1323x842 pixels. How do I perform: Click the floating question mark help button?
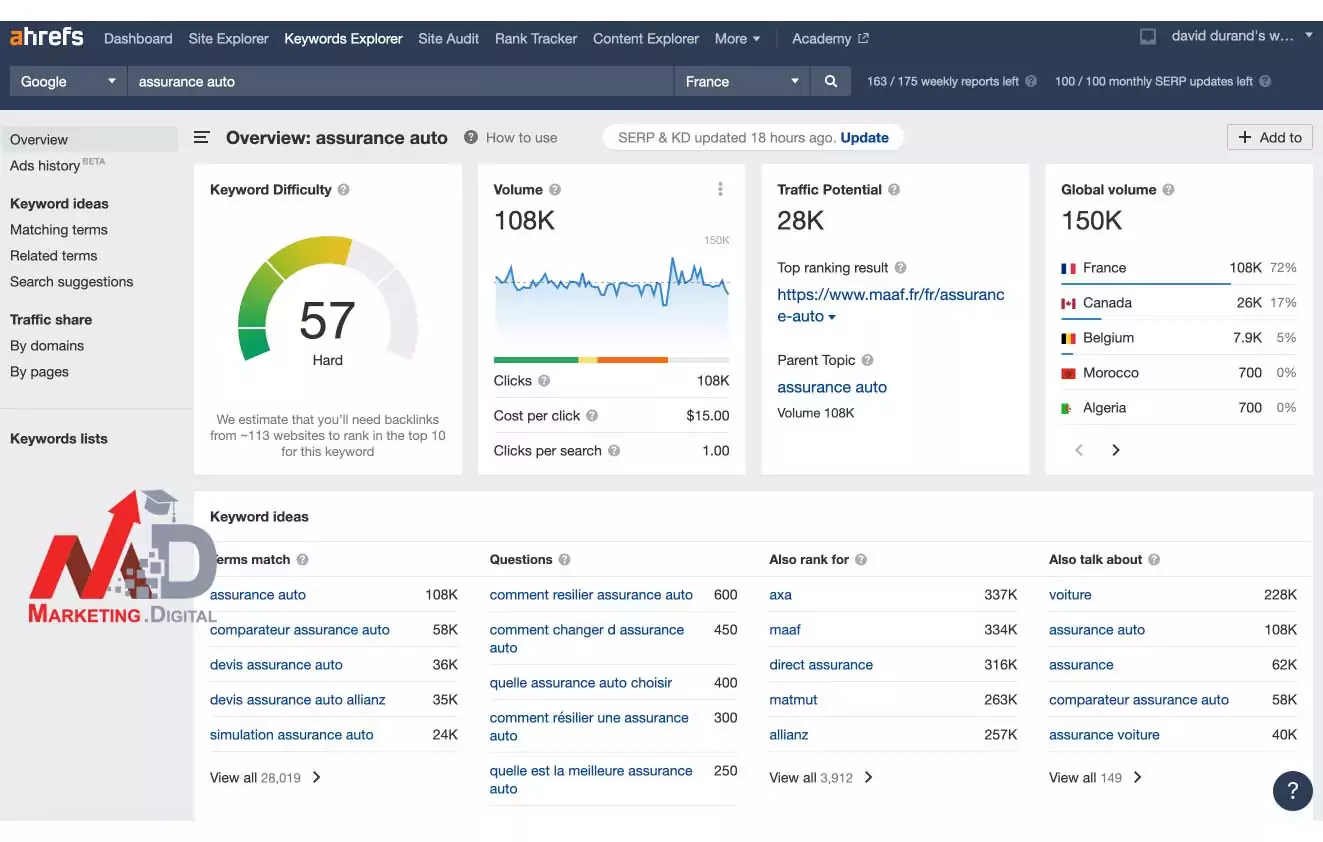coord(1292,791)
